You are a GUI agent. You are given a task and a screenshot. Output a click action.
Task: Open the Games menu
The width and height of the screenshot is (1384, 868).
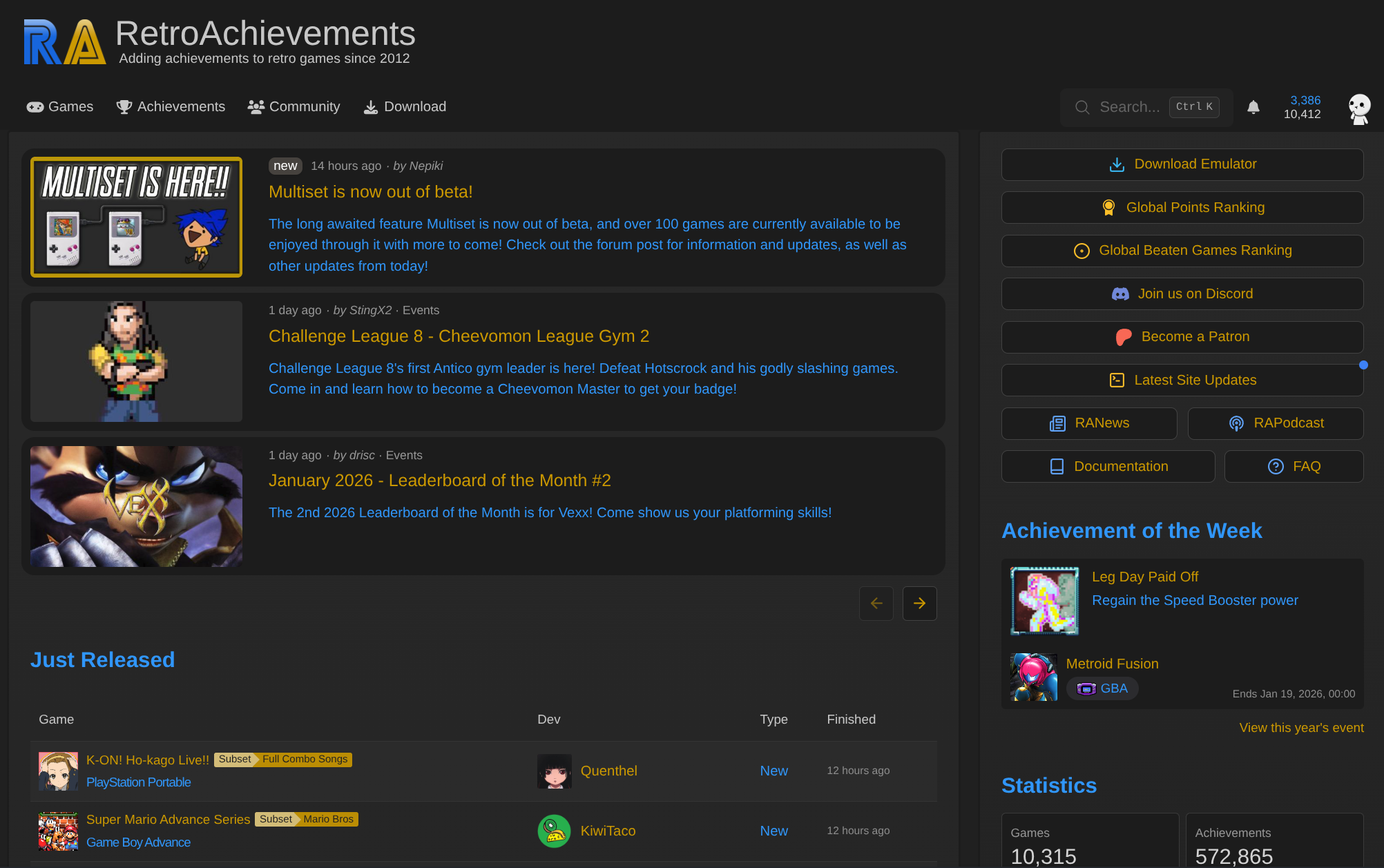coord(60,107)
